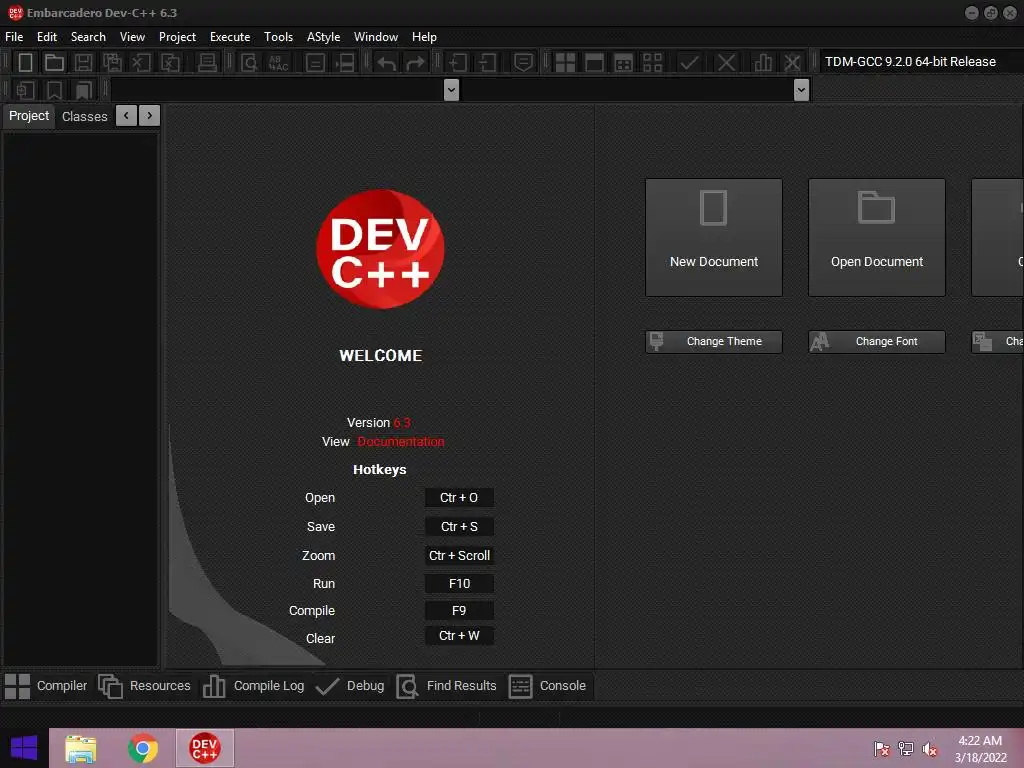Click the Save floppy disk toolbar icon
Image resolution: width=1024 pixels, height=768 pixels.
[83, 63]
